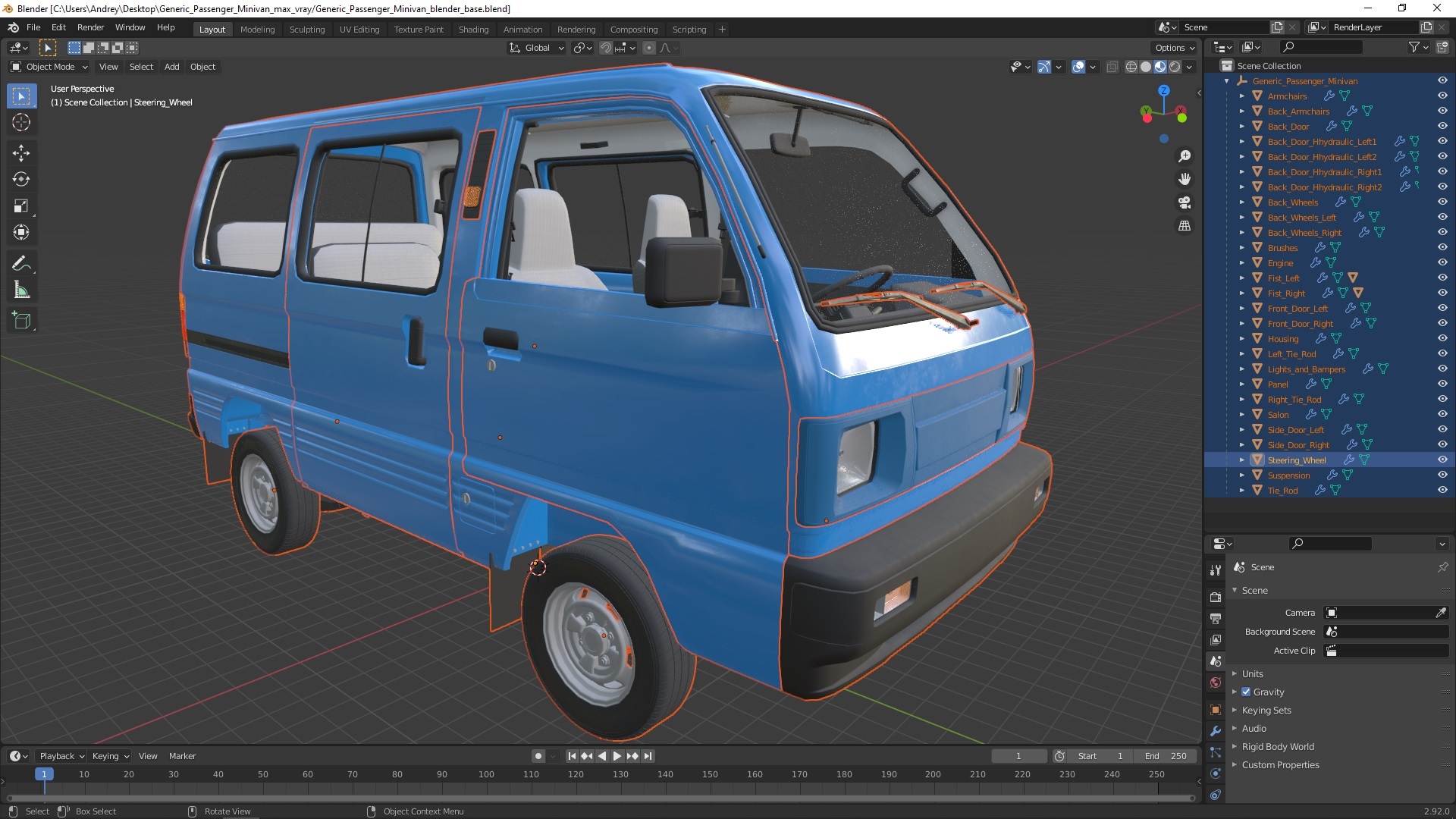Jump to the timeline end
Image resolution: width=1456 pixels, height=819 pixels.
(648, 756)
